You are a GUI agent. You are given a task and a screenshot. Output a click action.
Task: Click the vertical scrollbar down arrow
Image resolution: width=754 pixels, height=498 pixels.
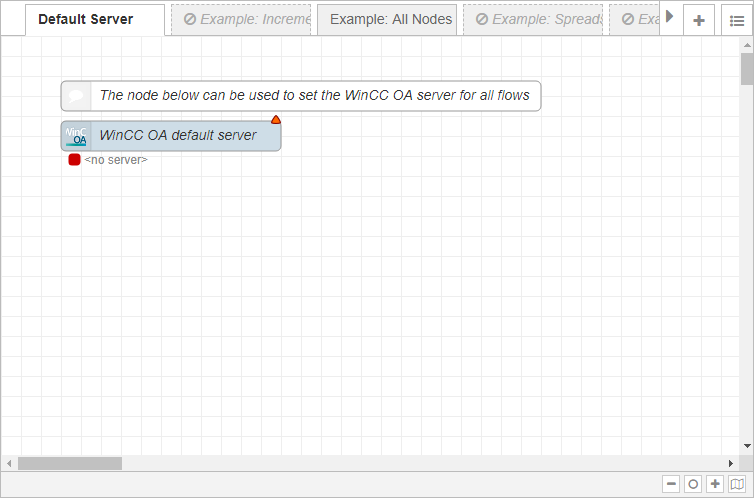(x=747, y=446)
